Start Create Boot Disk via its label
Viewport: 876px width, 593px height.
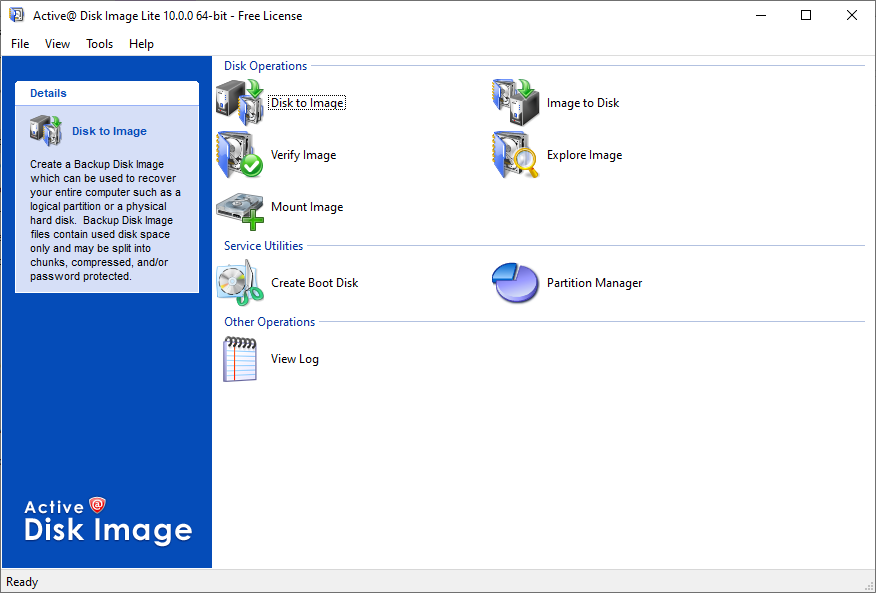[x=315, y=283]
